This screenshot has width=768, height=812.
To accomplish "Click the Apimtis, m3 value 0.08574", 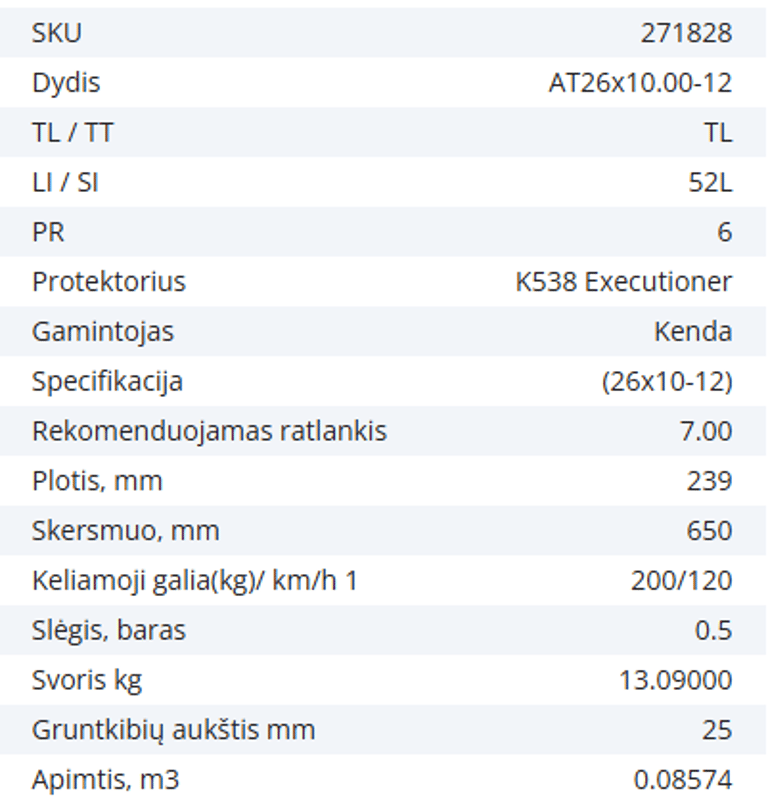I will coord(683,780).
